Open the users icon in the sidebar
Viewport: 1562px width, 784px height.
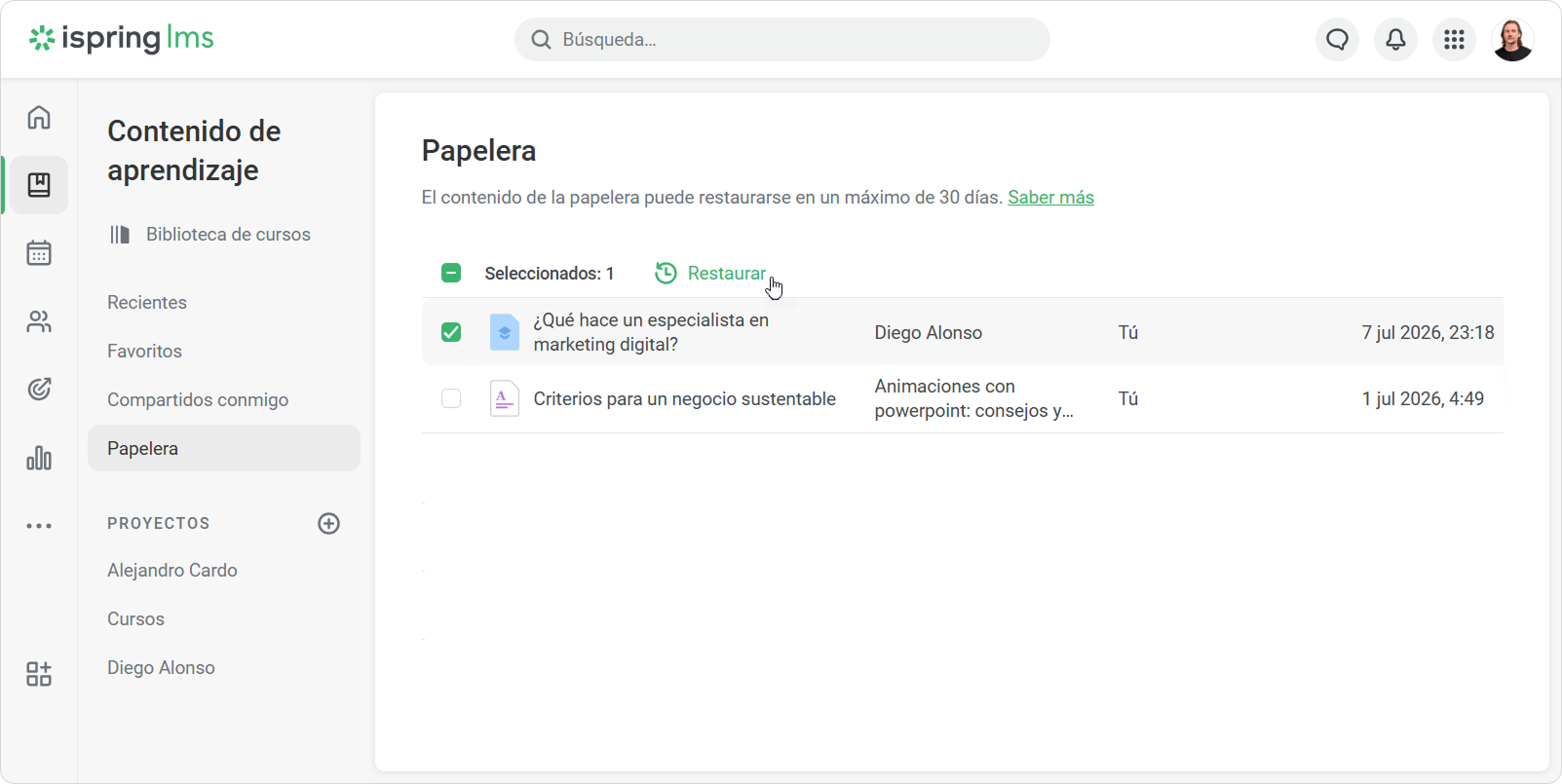point(39,321)
